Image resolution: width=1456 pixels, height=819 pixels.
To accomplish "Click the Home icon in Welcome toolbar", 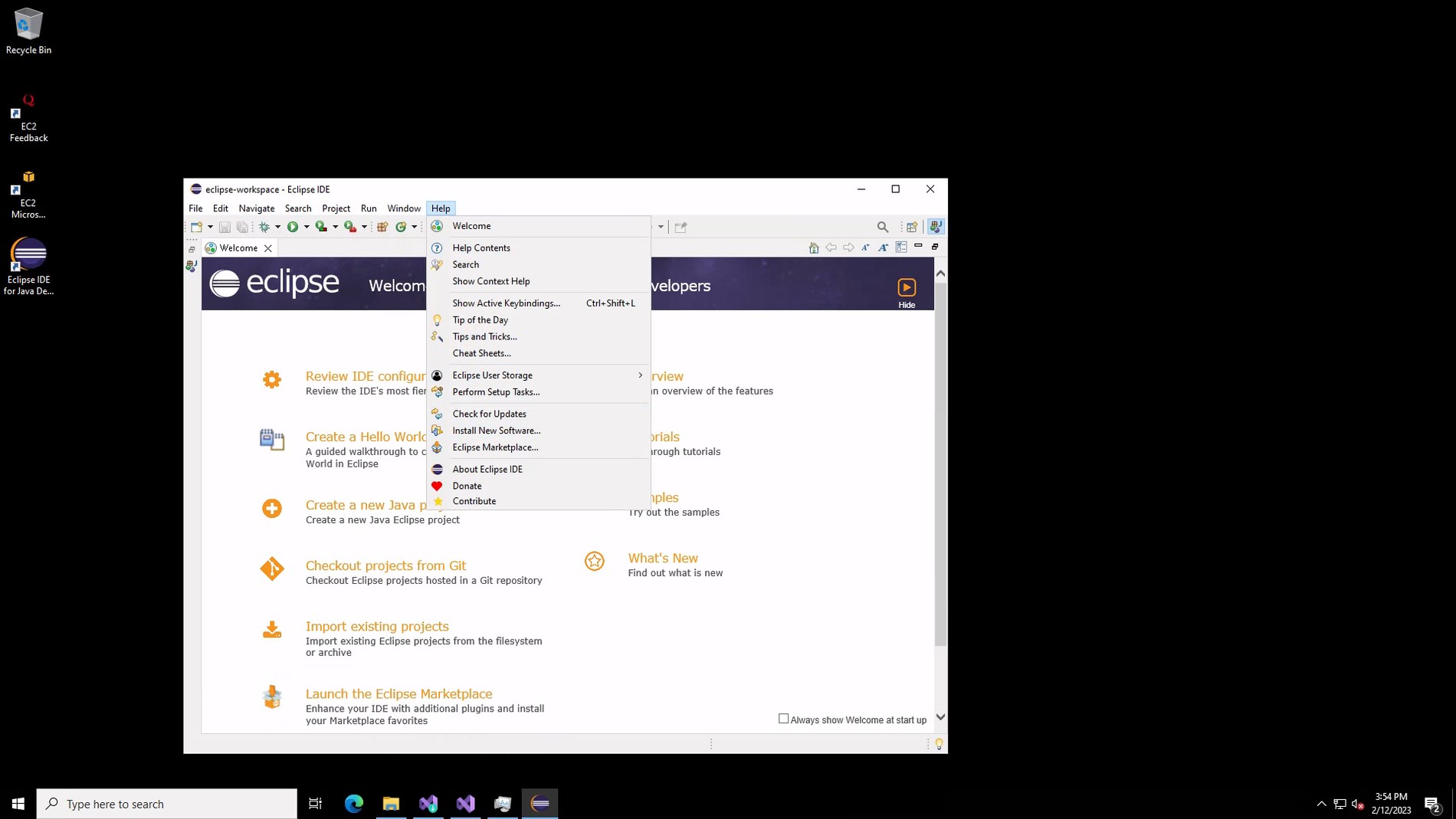I will click(814, 247).
